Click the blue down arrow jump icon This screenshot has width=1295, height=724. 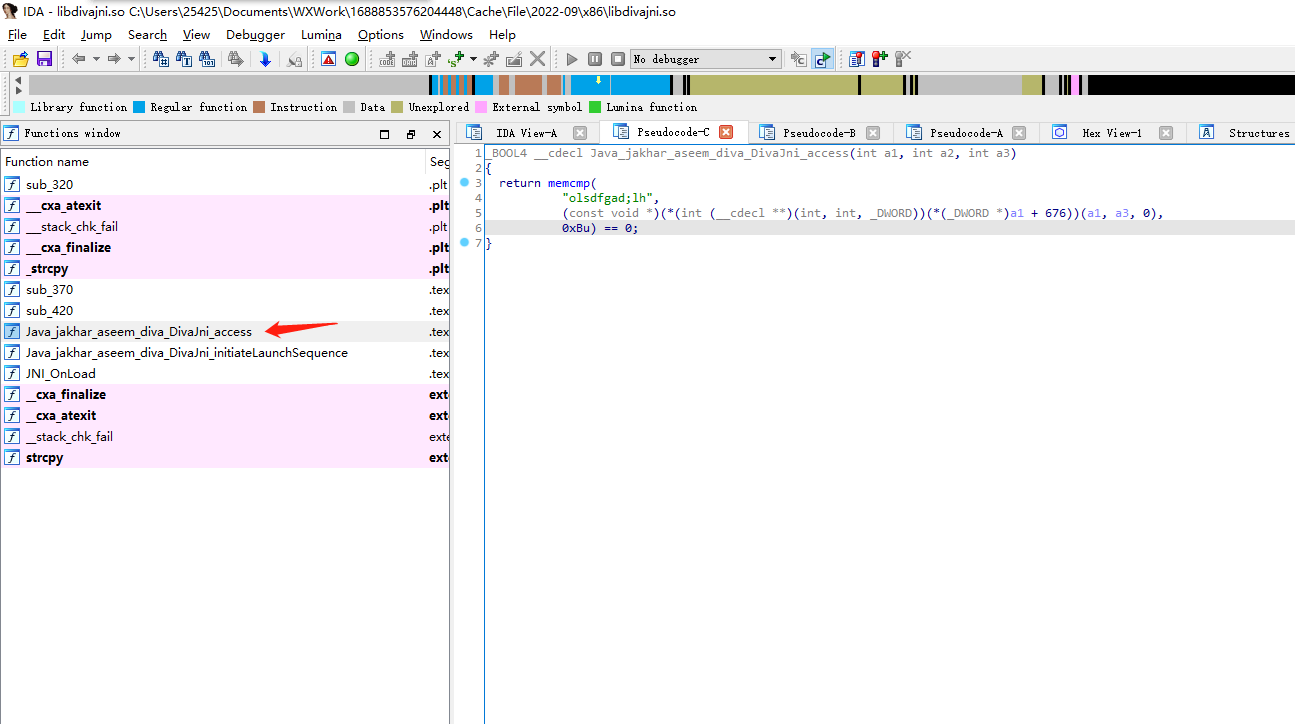coord(265,59)
